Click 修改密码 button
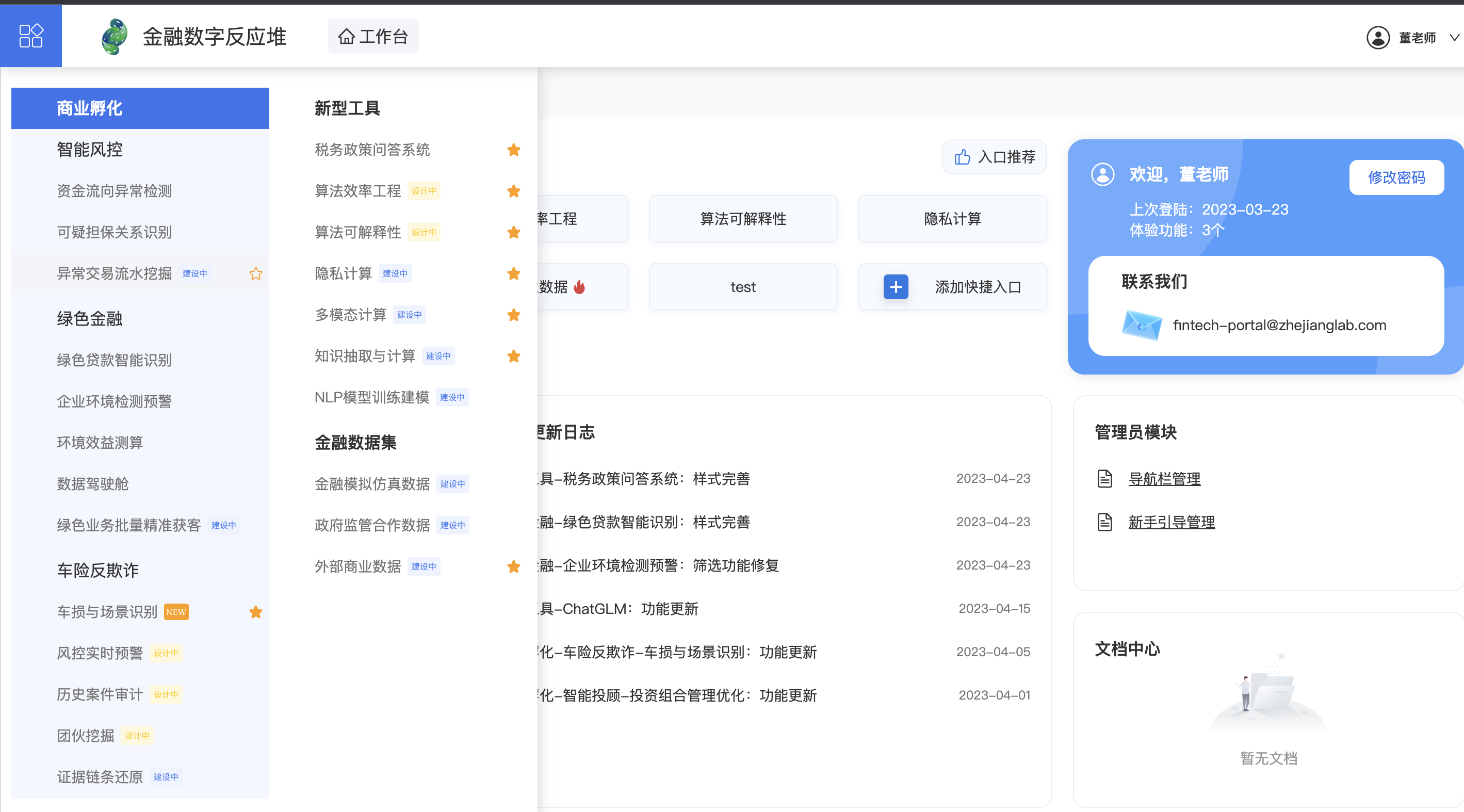The image size is (1464, 812). (1396, 177)
